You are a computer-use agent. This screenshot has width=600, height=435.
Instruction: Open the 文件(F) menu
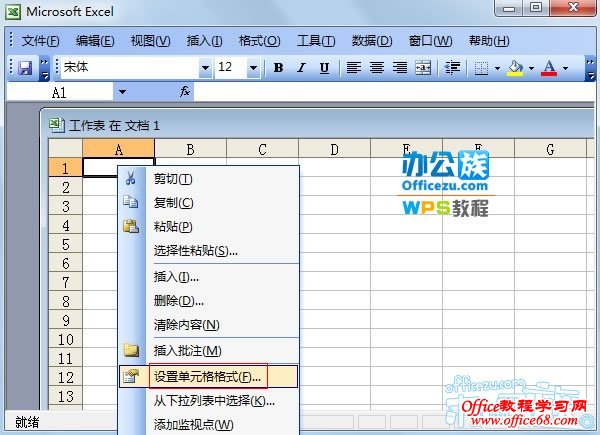[x=40, y=41]
